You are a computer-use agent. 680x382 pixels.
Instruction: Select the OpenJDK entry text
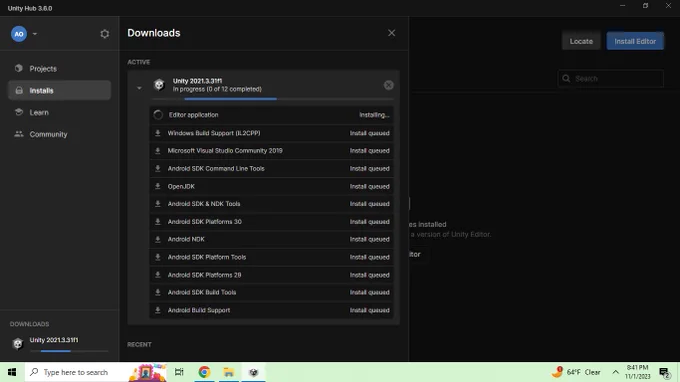pyautogui.click(x=181, y=186)
